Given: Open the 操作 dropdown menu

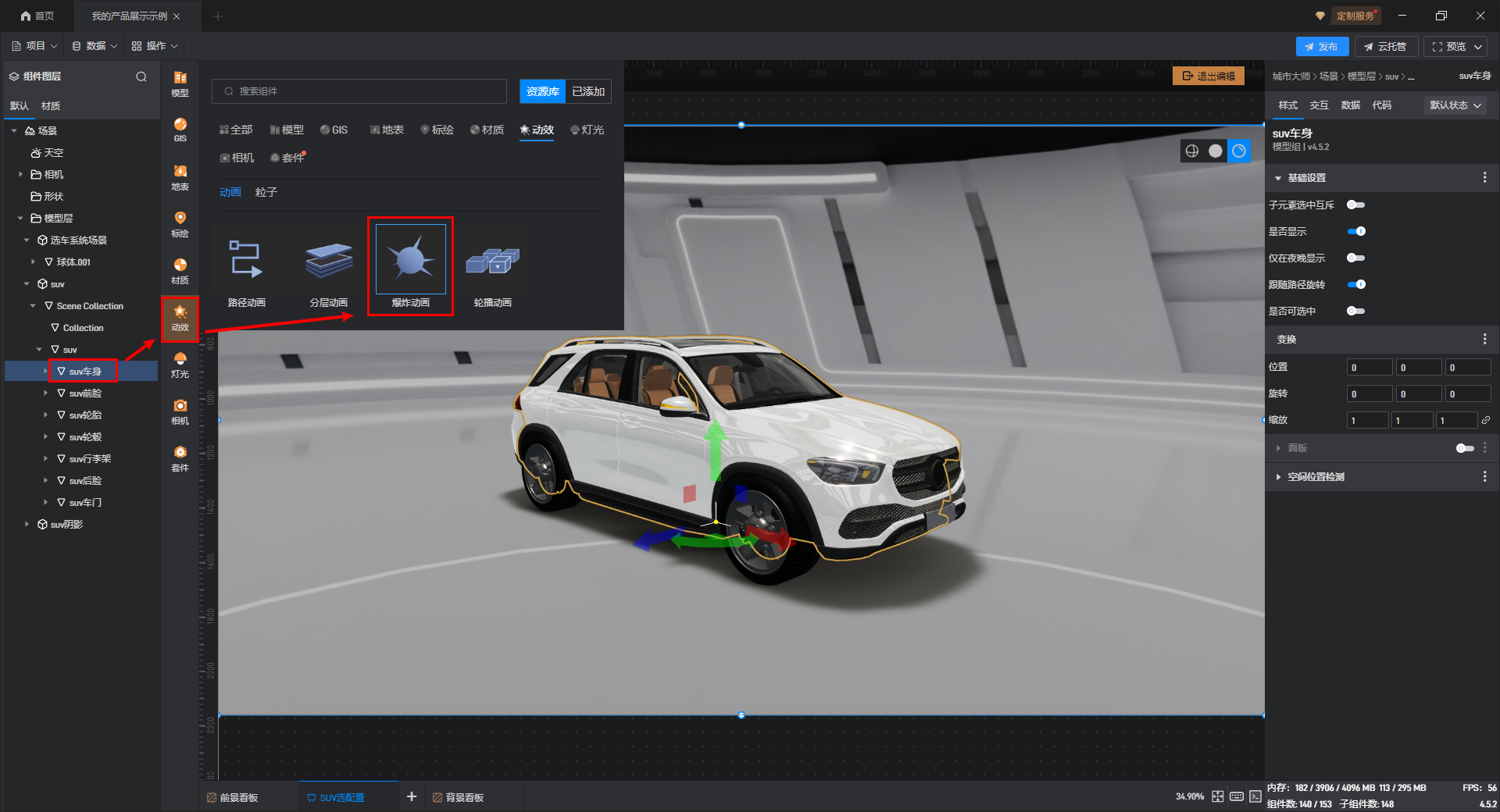Looking at the screenshot, I should (155, 46).
